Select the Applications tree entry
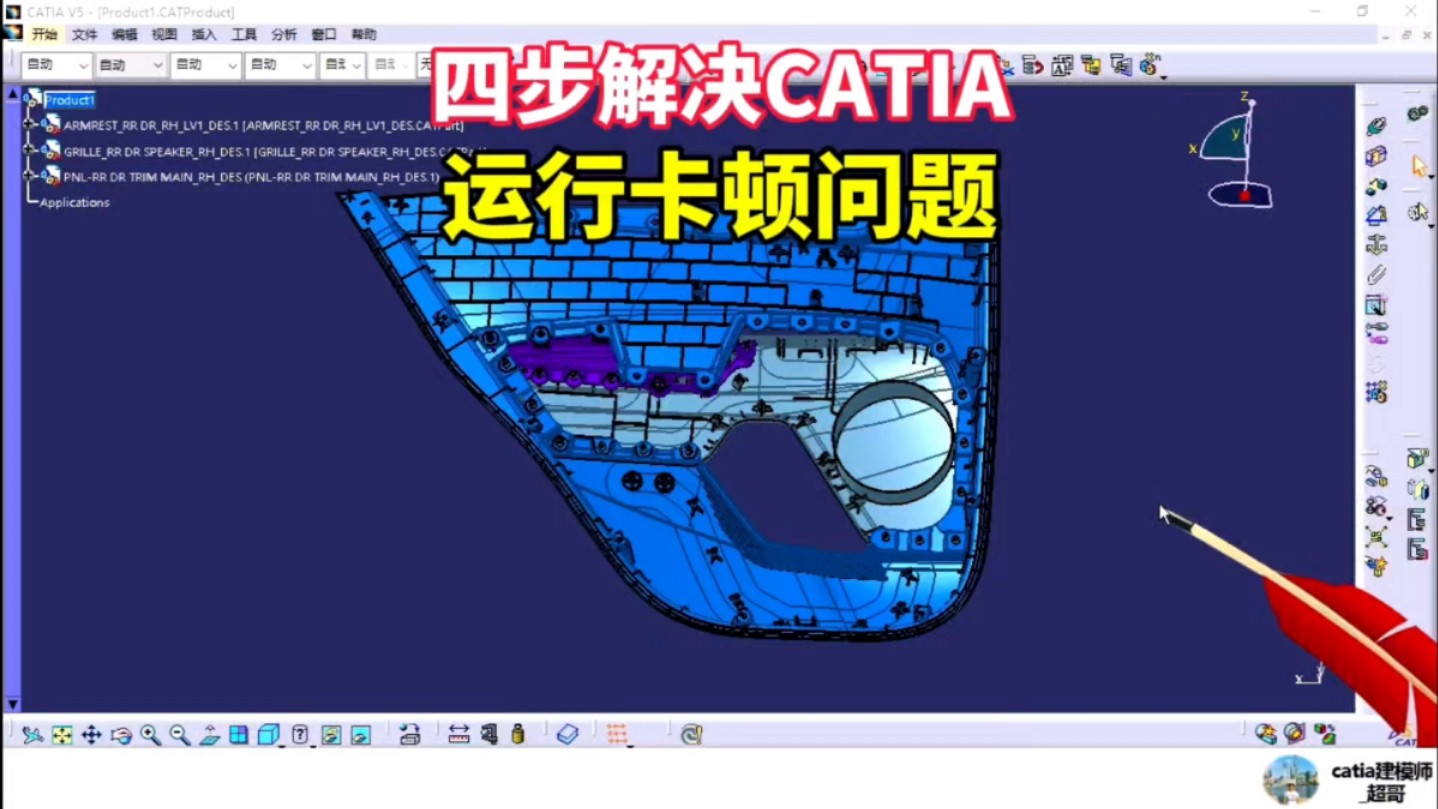Screen dimensions: 1438x809 pyautogui.click(x=75, y=202)
